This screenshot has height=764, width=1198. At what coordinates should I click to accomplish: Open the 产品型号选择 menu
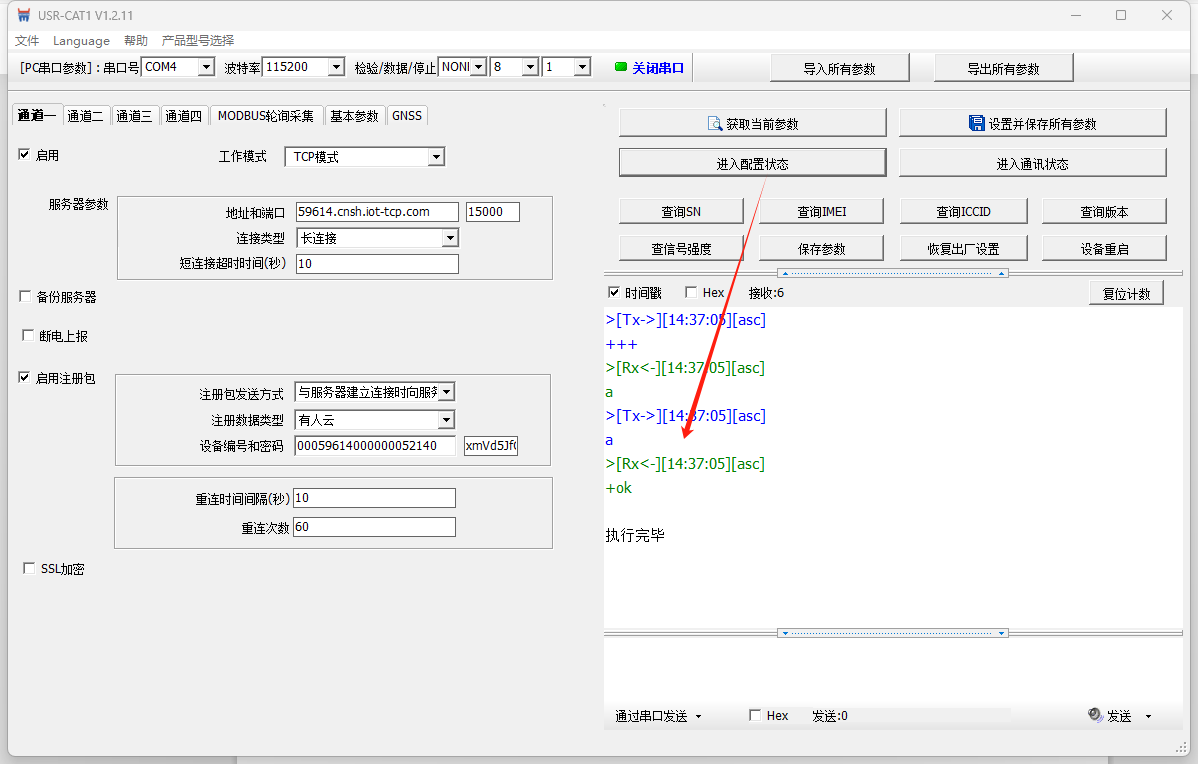(198, 41)
